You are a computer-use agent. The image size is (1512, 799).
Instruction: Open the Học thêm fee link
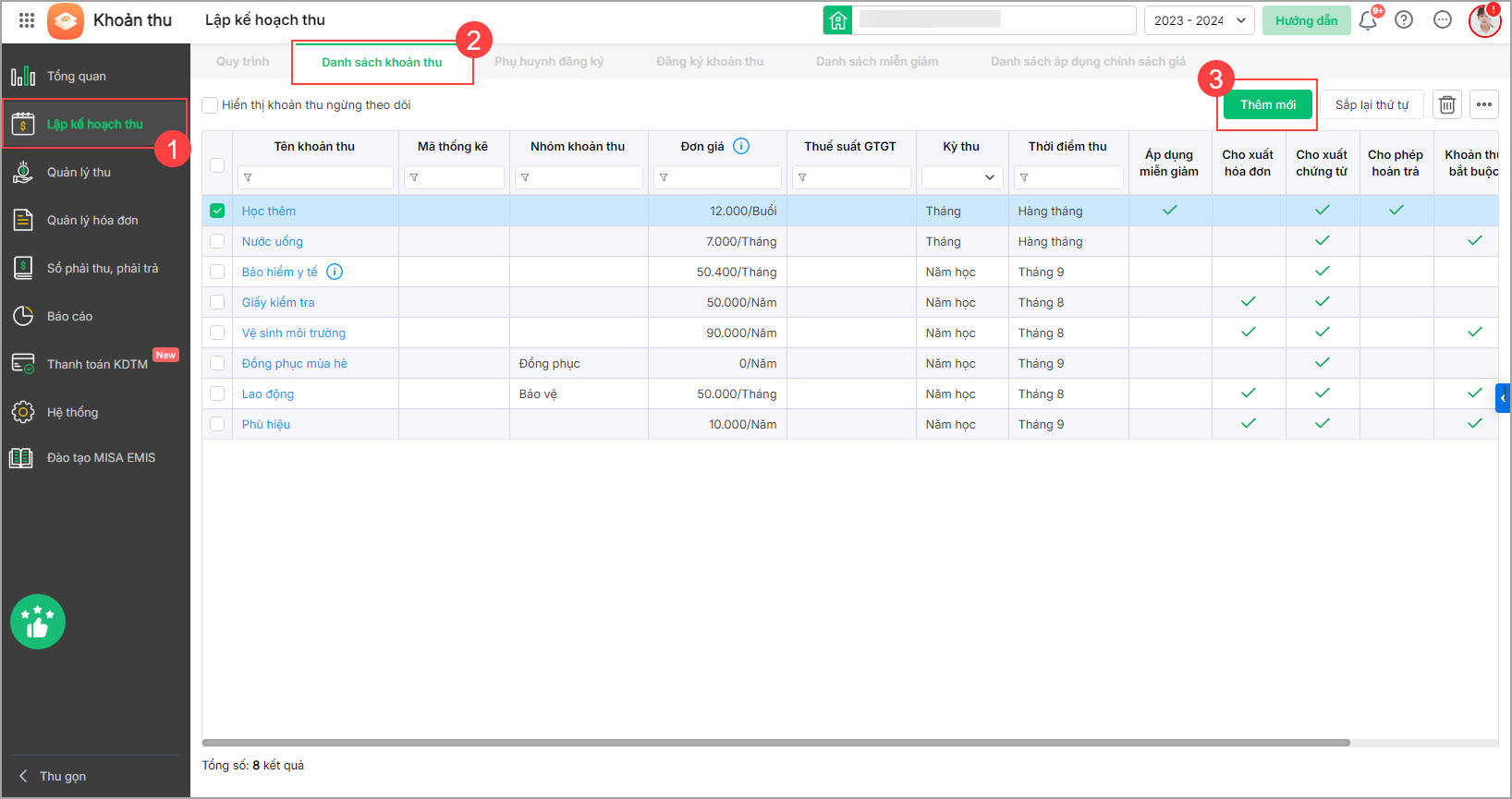pyautogui.click(x=269, y=211)
